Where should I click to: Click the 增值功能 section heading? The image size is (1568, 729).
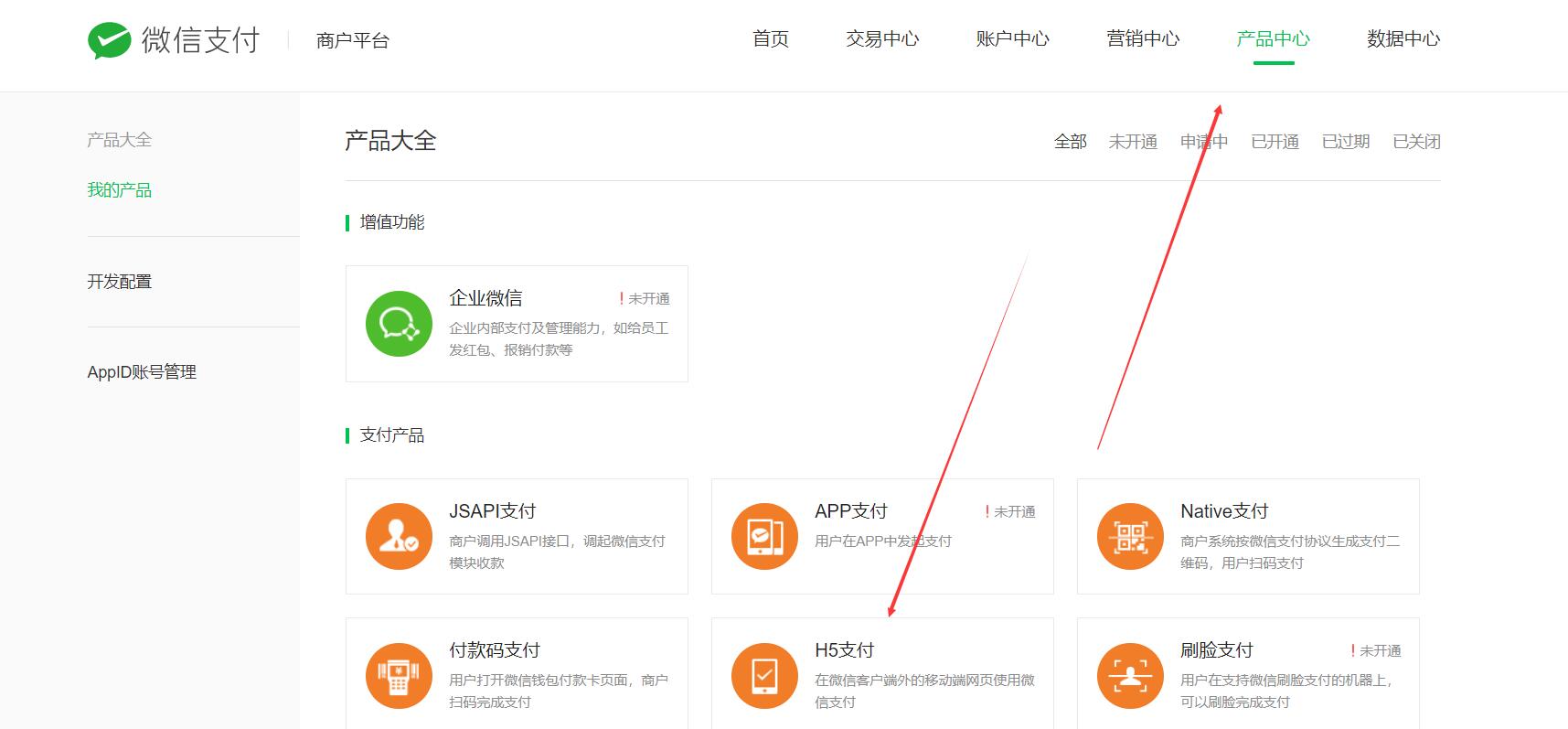392,222
